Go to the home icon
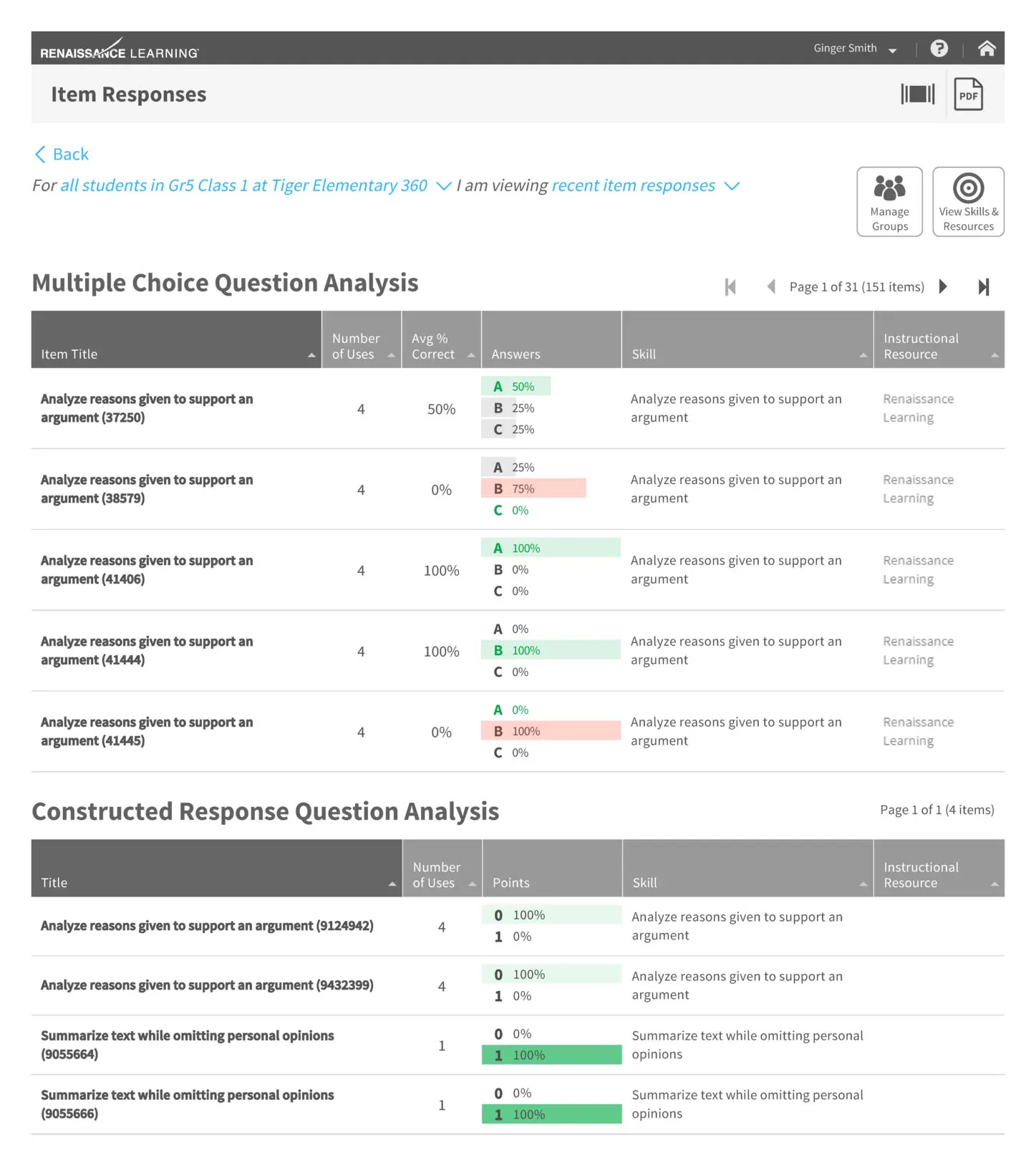Image resolution: width=1036 pixels, height=1160 pixels. point(987,48)
